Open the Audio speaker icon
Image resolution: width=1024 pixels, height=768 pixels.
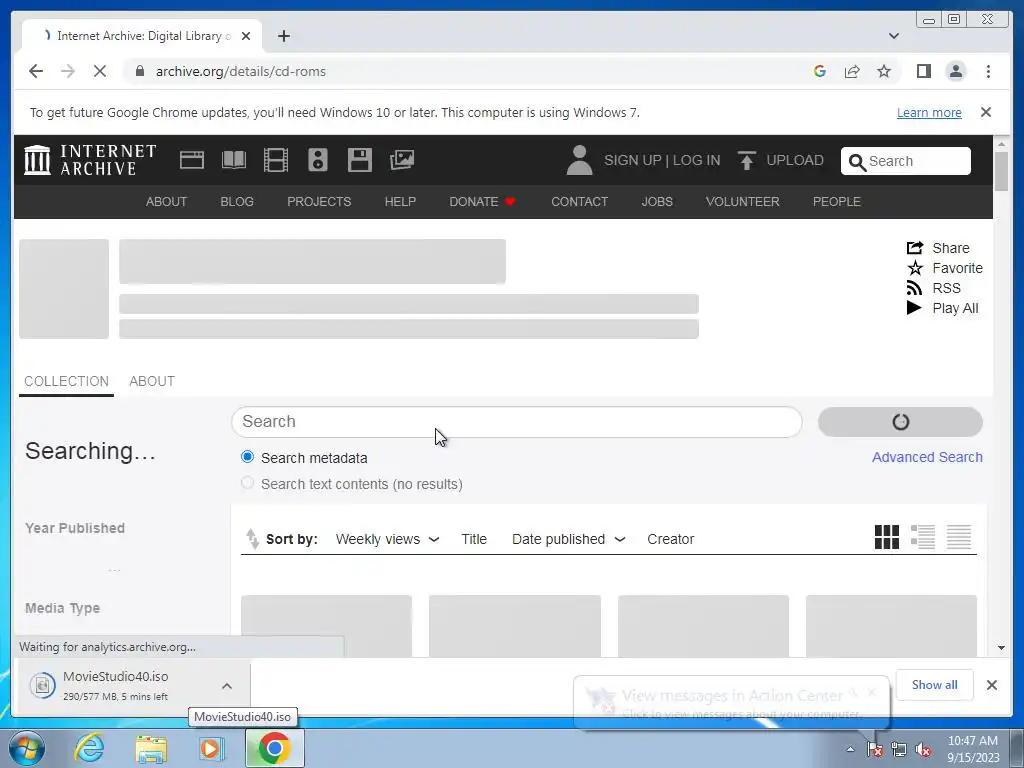(318, 160)
